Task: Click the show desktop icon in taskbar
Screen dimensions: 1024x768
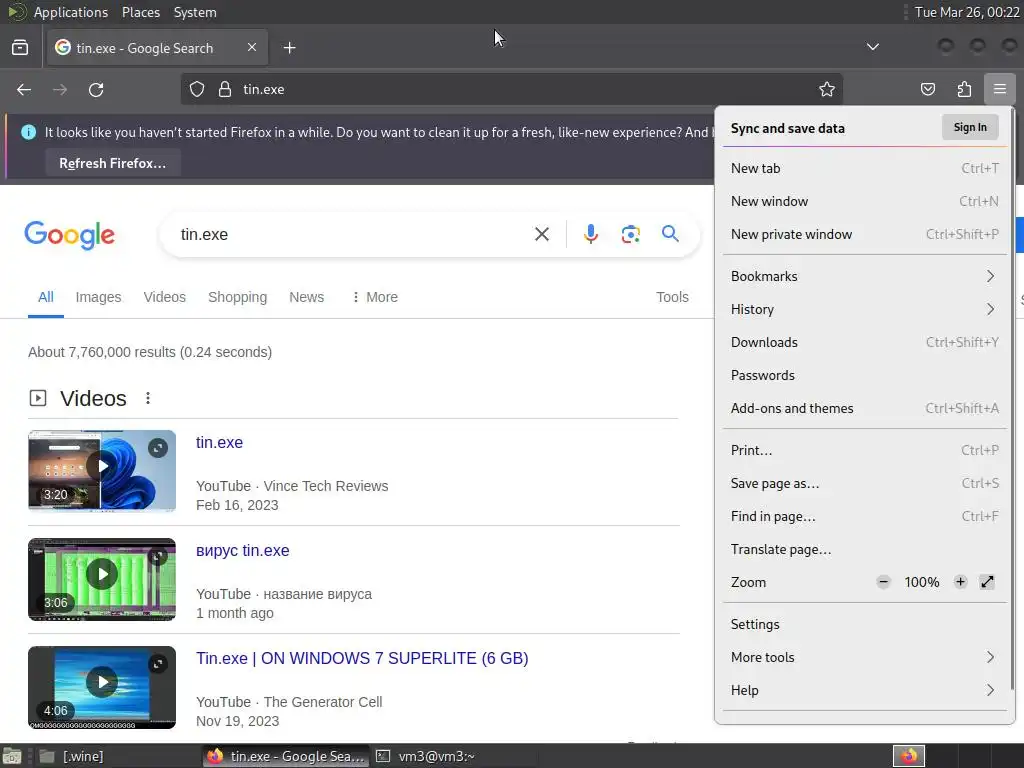Action: [x=12, y=756]
